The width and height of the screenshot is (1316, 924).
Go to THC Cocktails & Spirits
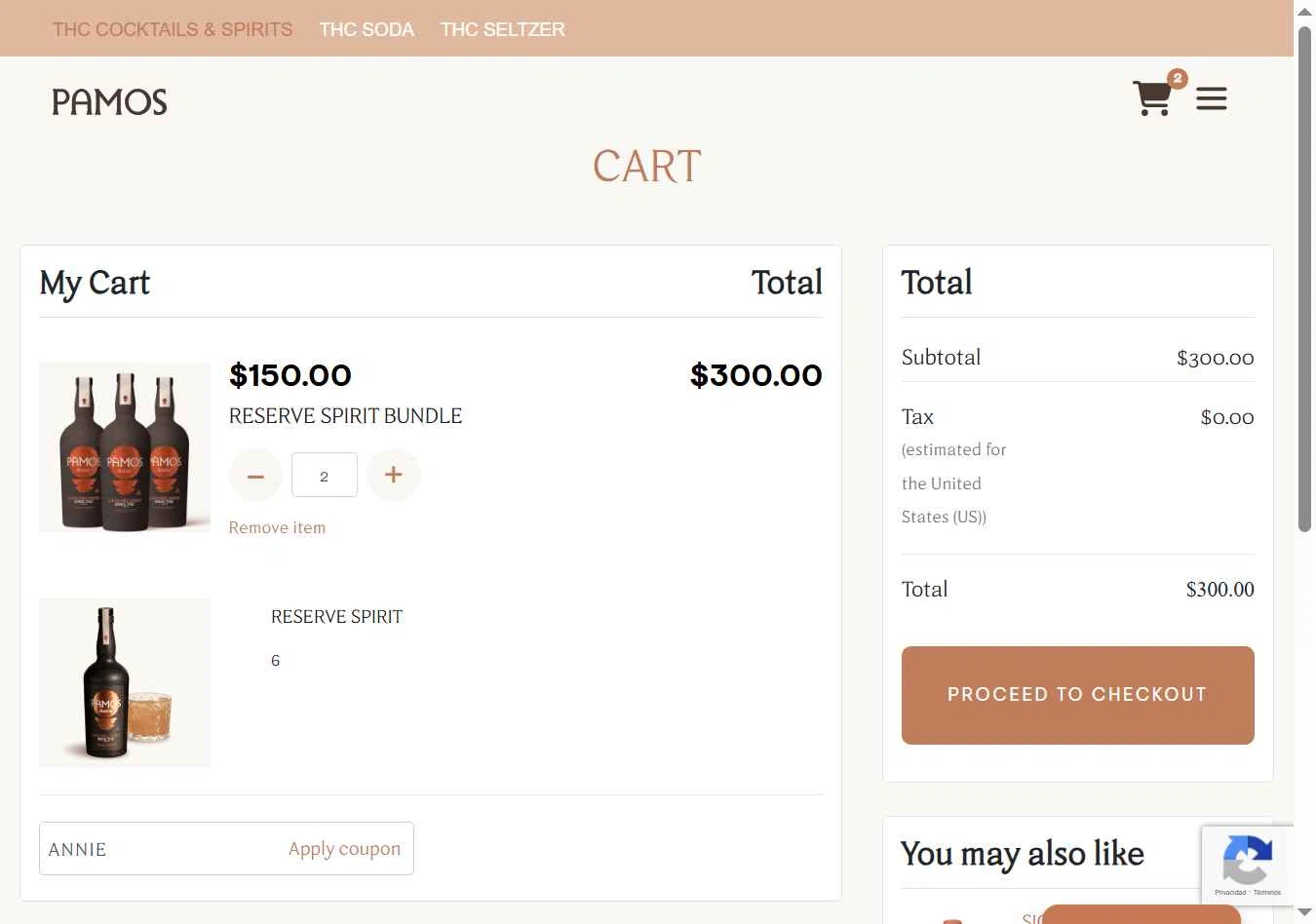tap(173, 29)
